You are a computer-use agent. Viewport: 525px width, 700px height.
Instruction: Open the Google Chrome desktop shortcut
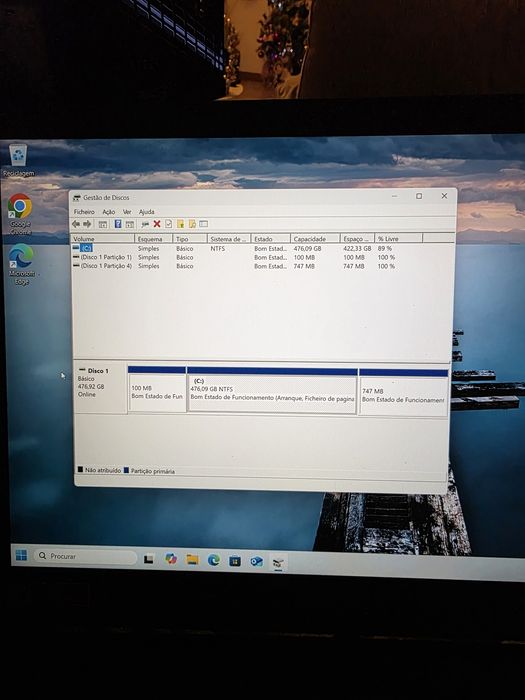[x=20, y=214]
